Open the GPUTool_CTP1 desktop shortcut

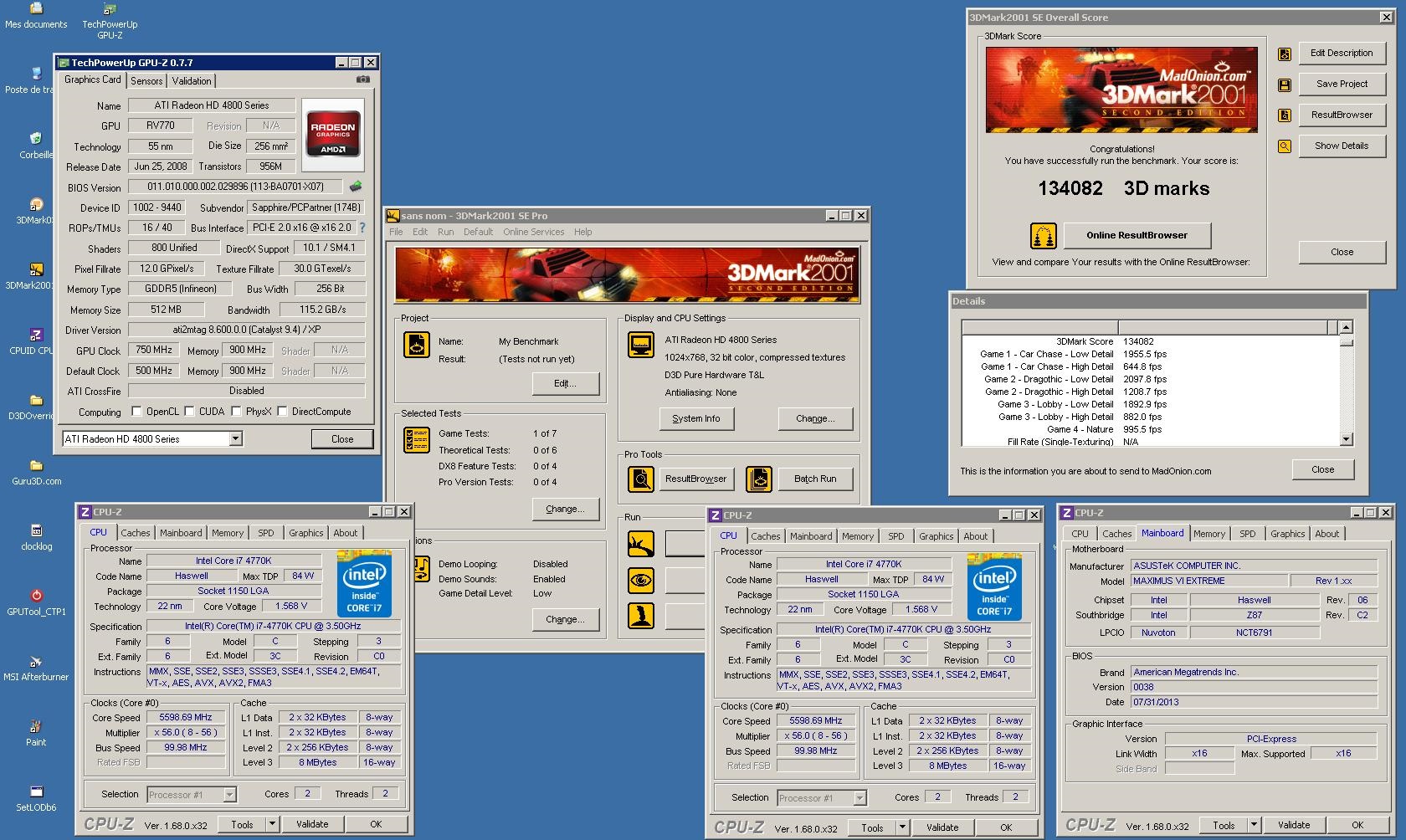(x=36, y=602)
